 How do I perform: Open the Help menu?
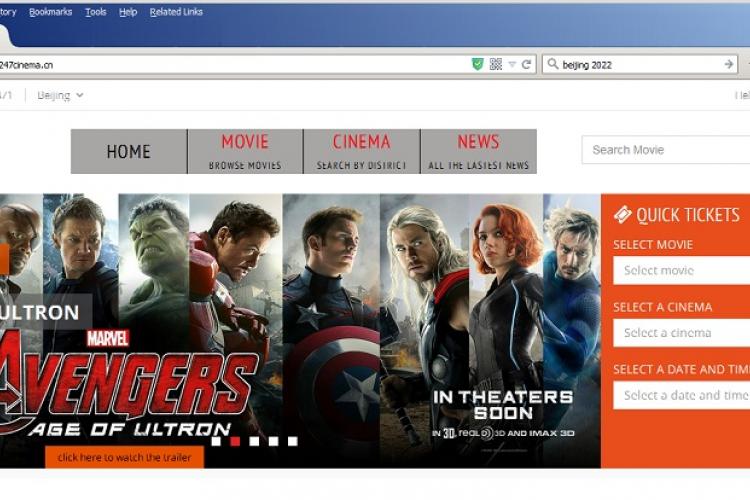128,12
